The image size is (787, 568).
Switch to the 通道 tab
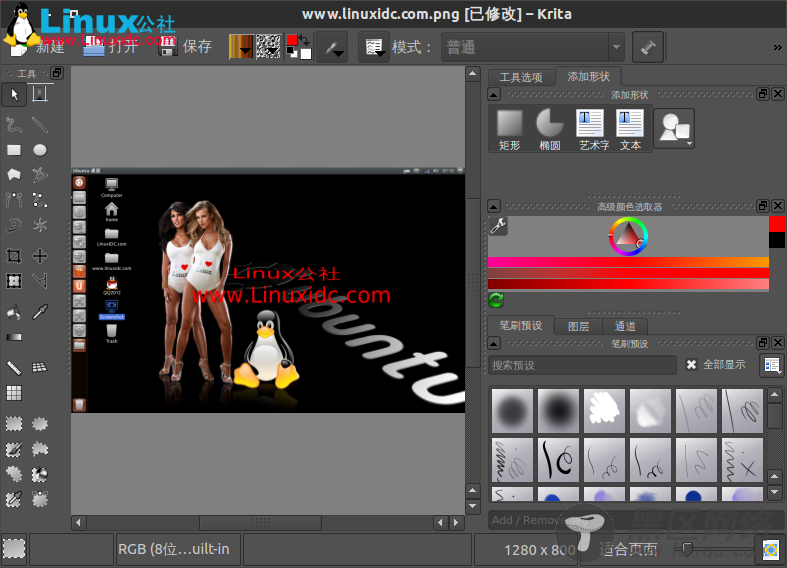[625, 327]
